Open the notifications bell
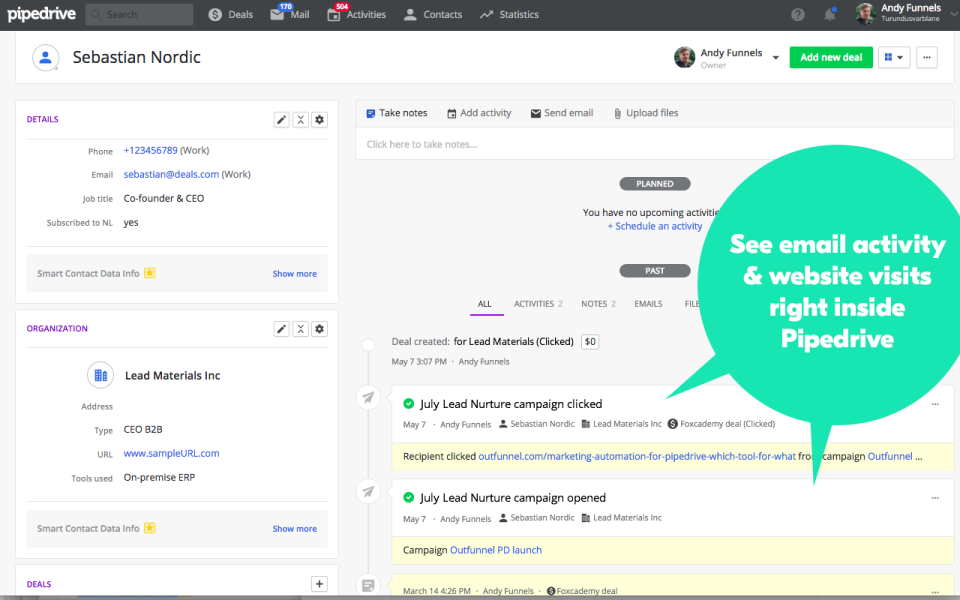Image resolution: width=960 pixels, height=600 pixels. tap(829, 15)
